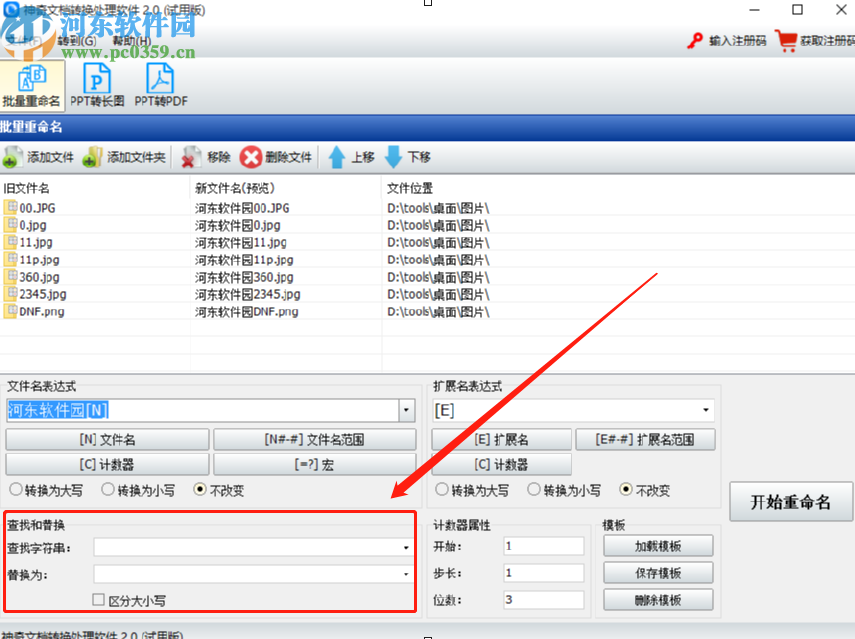The width and height of the screenshot is (855, 639).
Task: Enable the 区分大小写 checkbox
Action: pos(99,600)
